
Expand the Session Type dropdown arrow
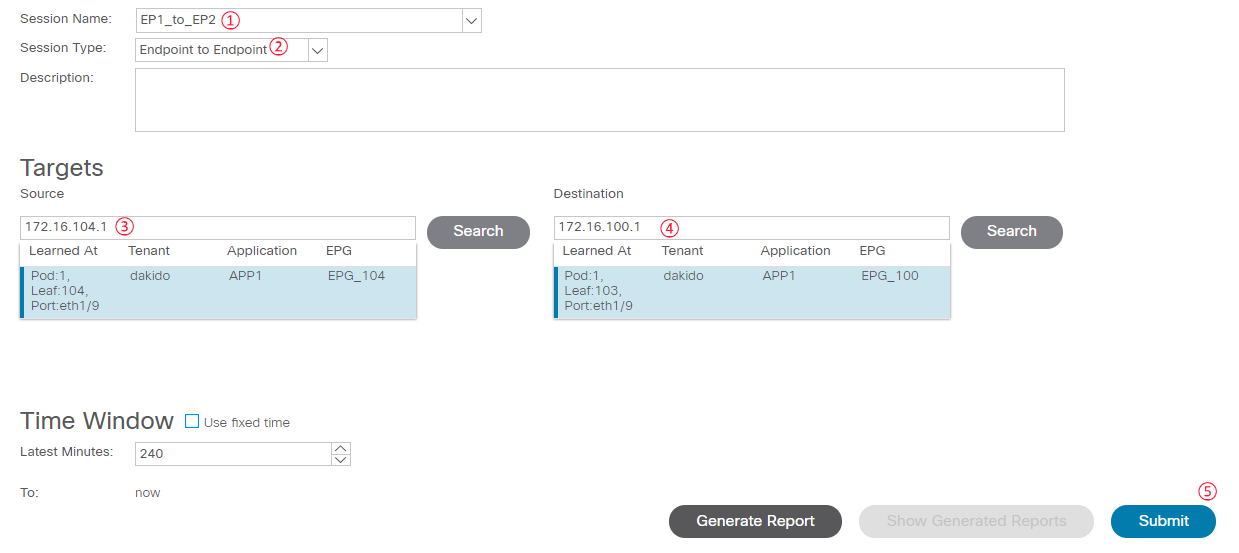318,50
